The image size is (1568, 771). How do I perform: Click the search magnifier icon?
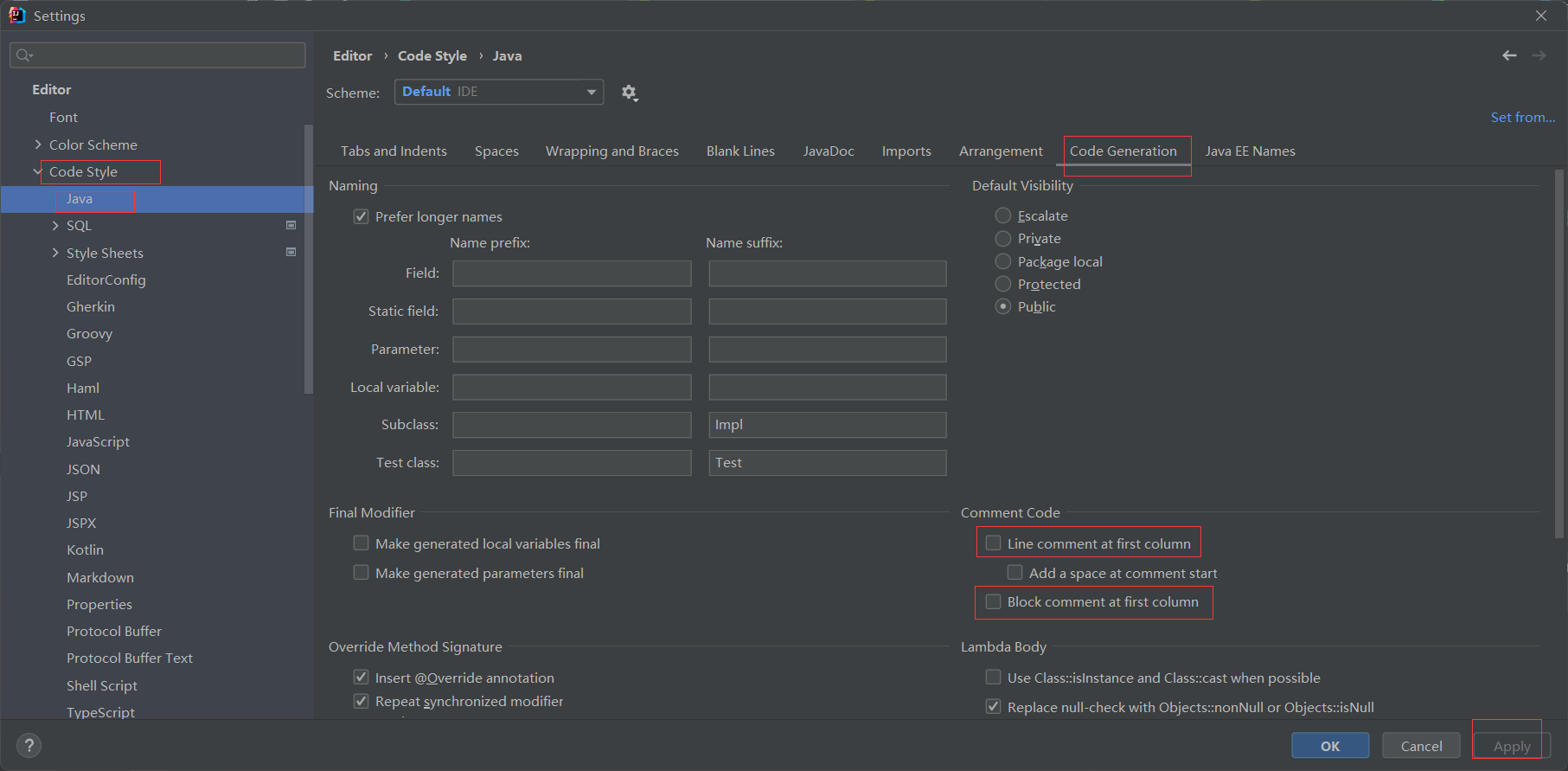[23, 55]
